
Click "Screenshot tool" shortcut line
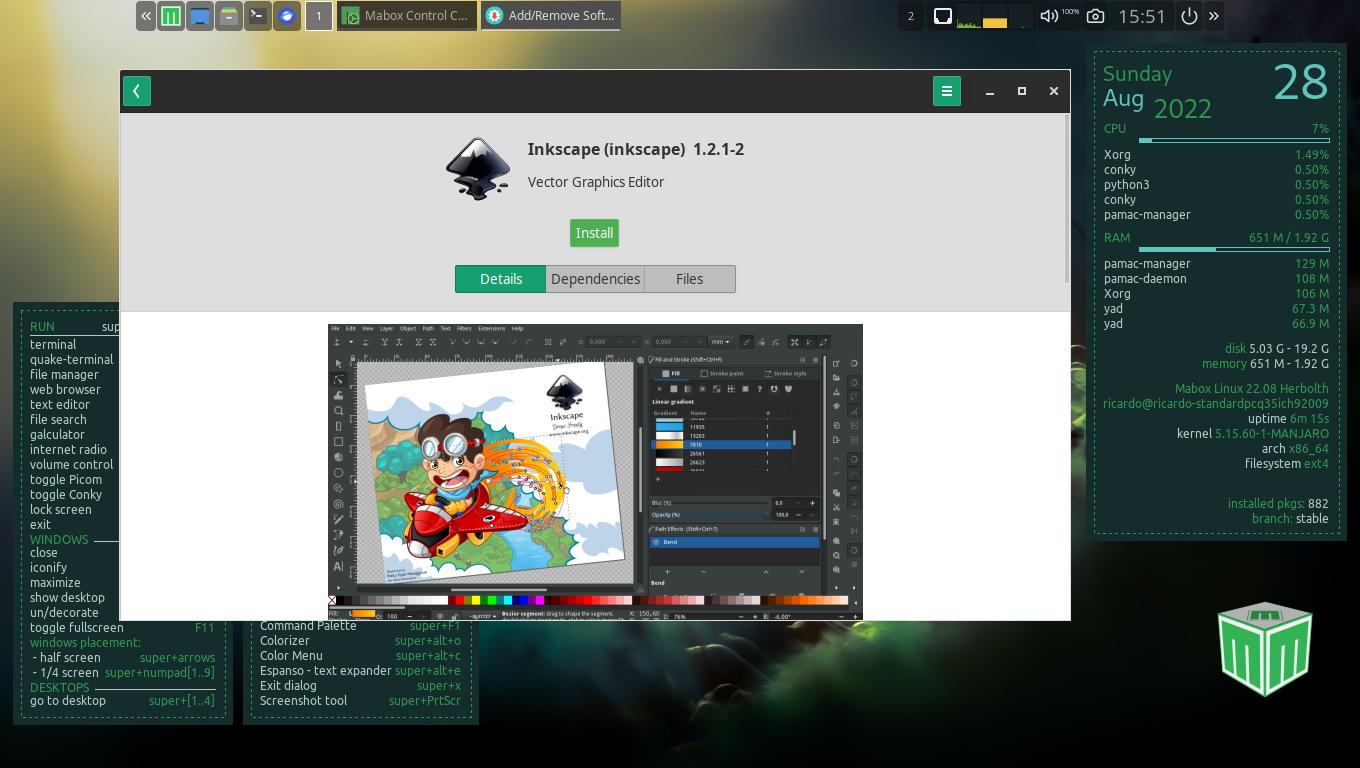360,700
